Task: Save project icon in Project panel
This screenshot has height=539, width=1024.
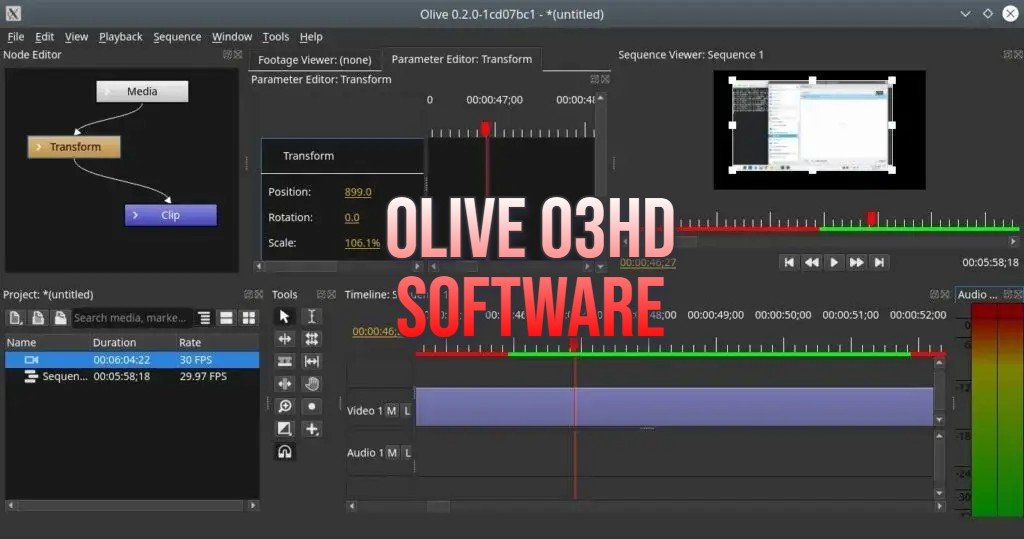Action: click(x=60, y=318)
